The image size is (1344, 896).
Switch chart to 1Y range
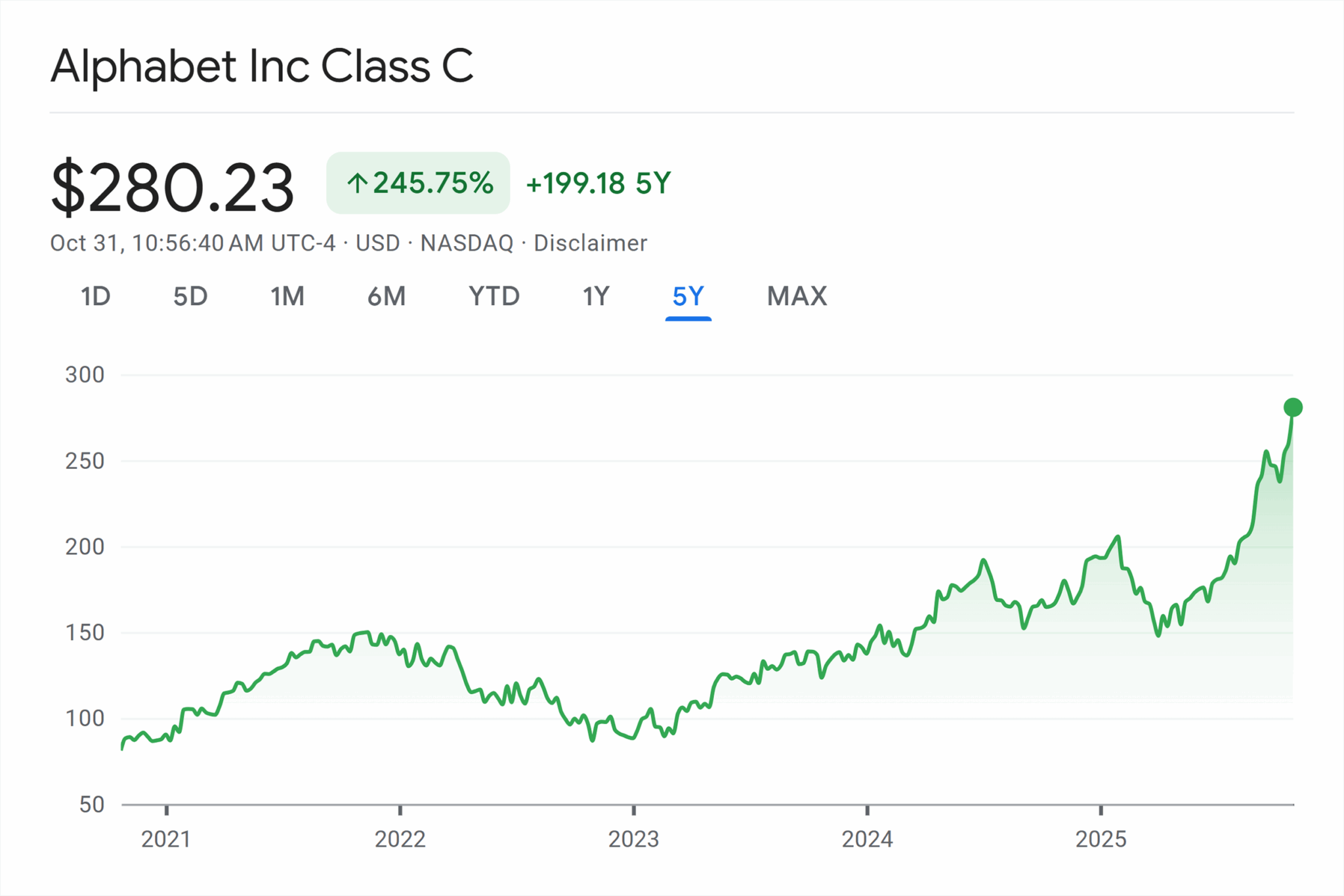pyautogui.click(x=596, y=296)
